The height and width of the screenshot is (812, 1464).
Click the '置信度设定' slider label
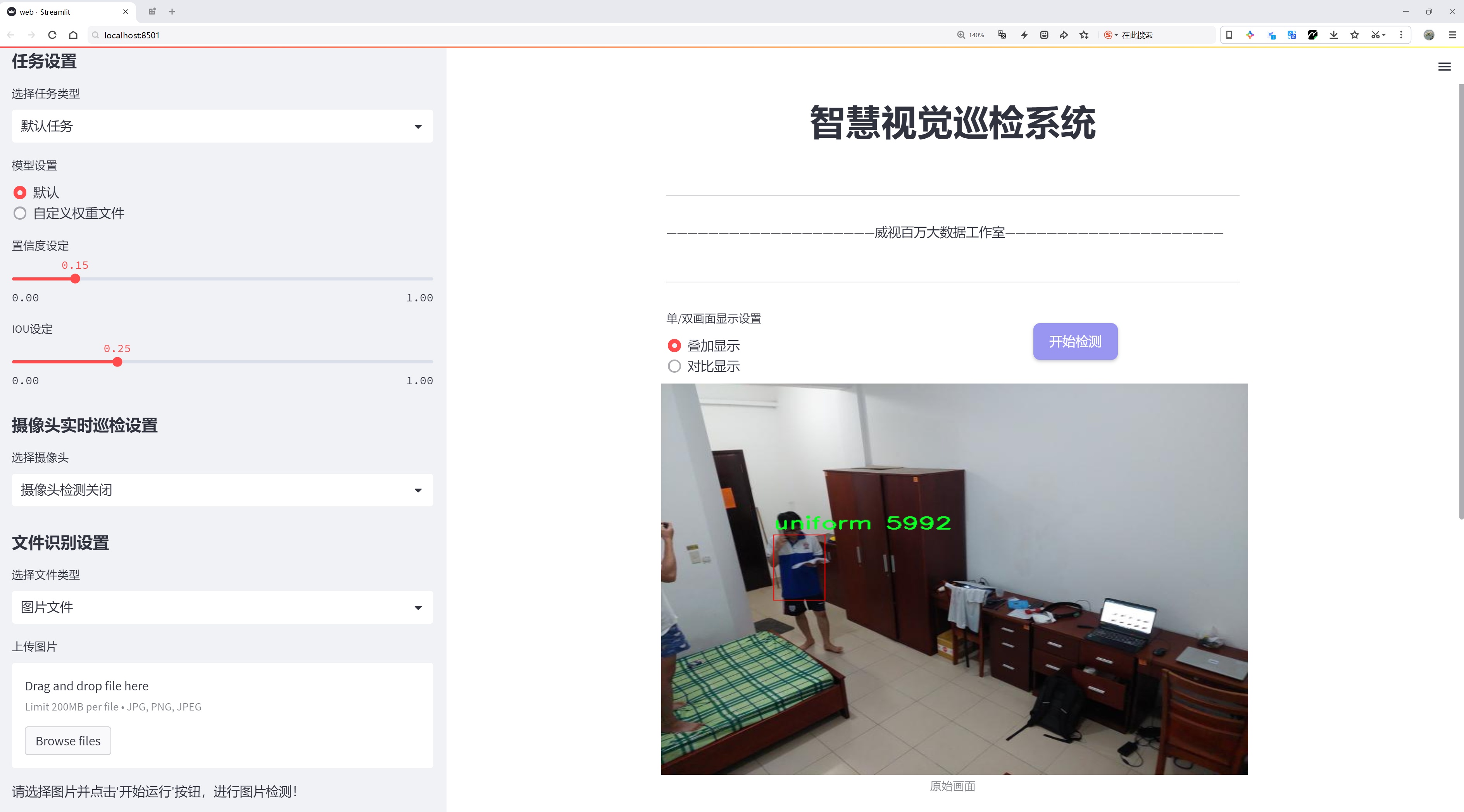pos(40,246)
